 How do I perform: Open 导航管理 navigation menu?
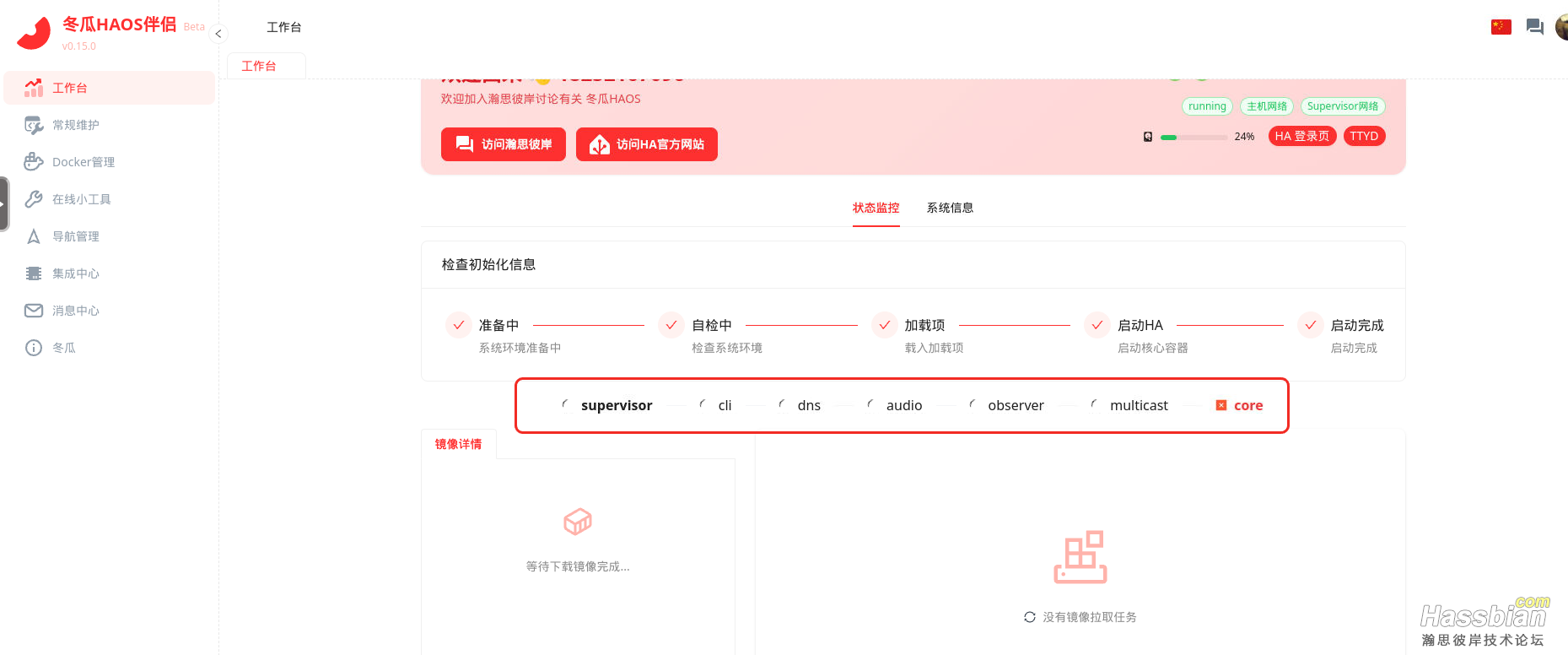tap(110, 236)
